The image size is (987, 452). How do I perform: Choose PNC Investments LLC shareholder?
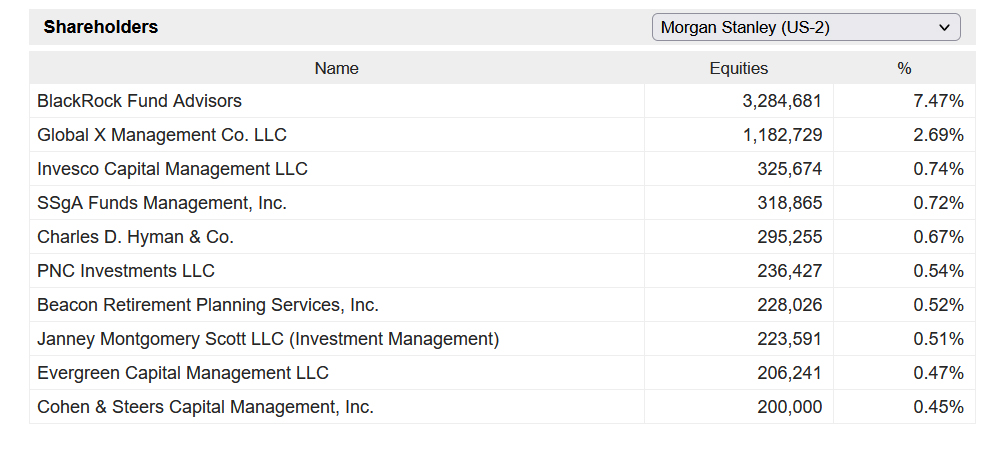tap(126, 271)
